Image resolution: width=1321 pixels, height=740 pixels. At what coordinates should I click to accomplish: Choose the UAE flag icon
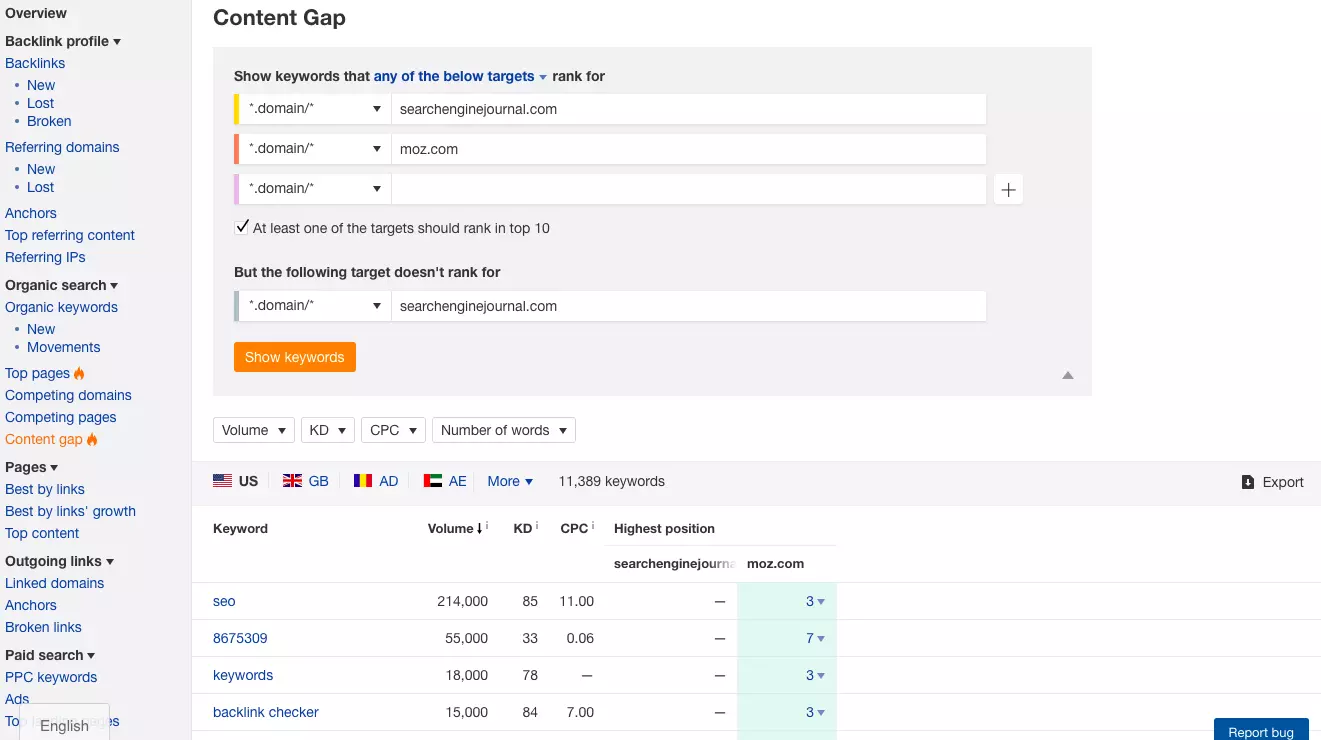433,481
